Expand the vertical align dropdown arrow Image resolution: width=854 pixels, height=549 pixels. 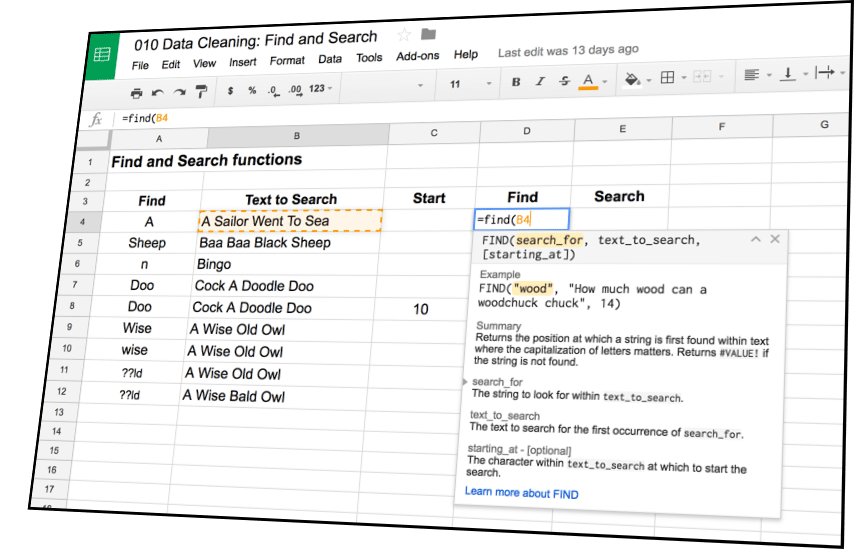point(805,73)
